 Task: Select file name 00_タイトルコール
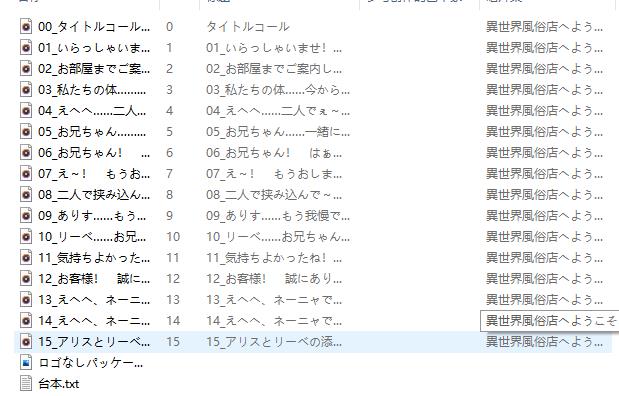(94, 26)
